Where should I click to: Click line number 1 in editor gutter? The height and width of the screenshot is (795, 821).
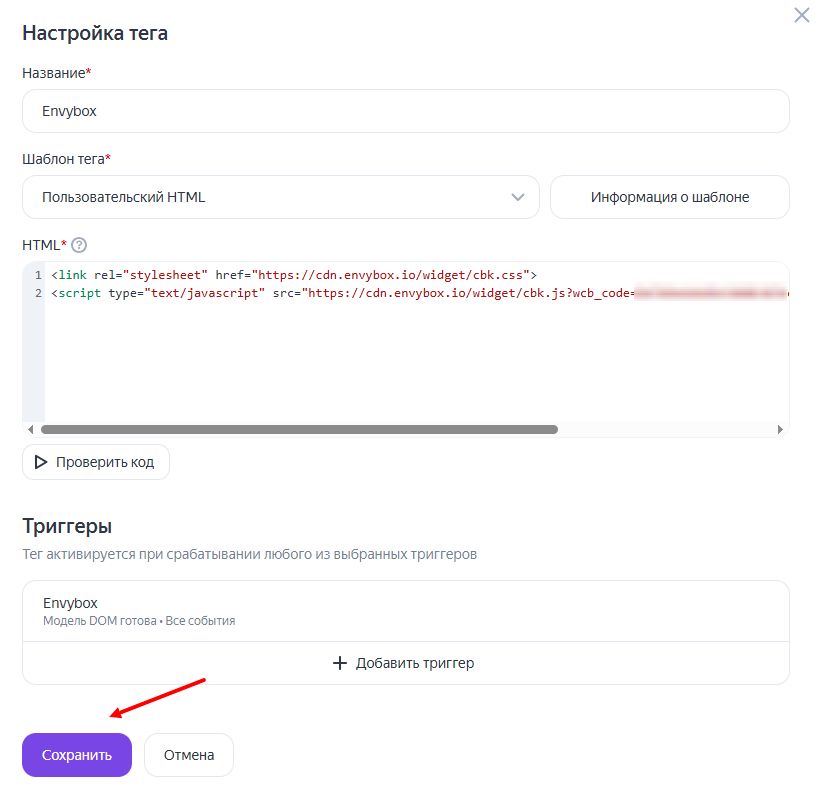pyautogui.click(x=38, y=274)
